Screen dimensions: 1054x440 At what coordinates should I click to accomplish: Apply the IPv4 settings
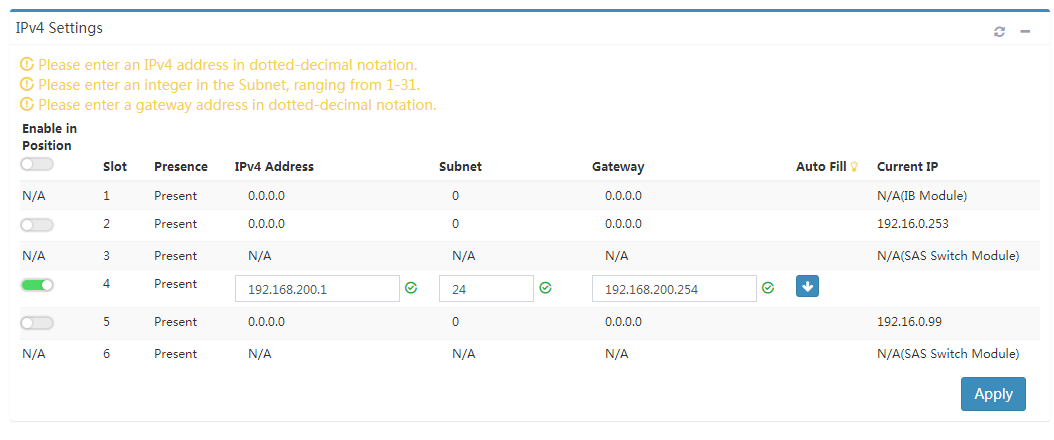(x=994, y=394)
